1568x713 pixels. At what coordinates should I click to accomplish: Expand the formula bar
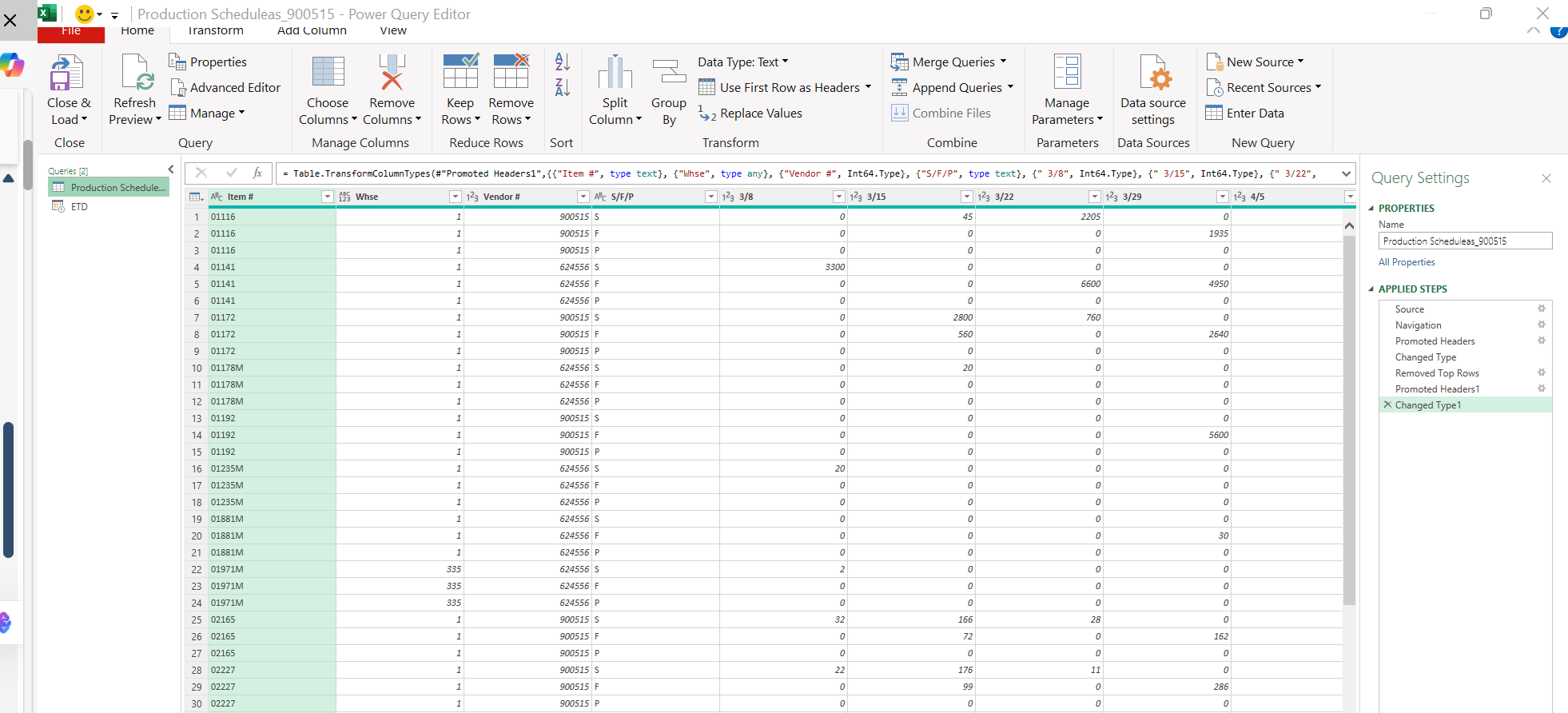1346,173
